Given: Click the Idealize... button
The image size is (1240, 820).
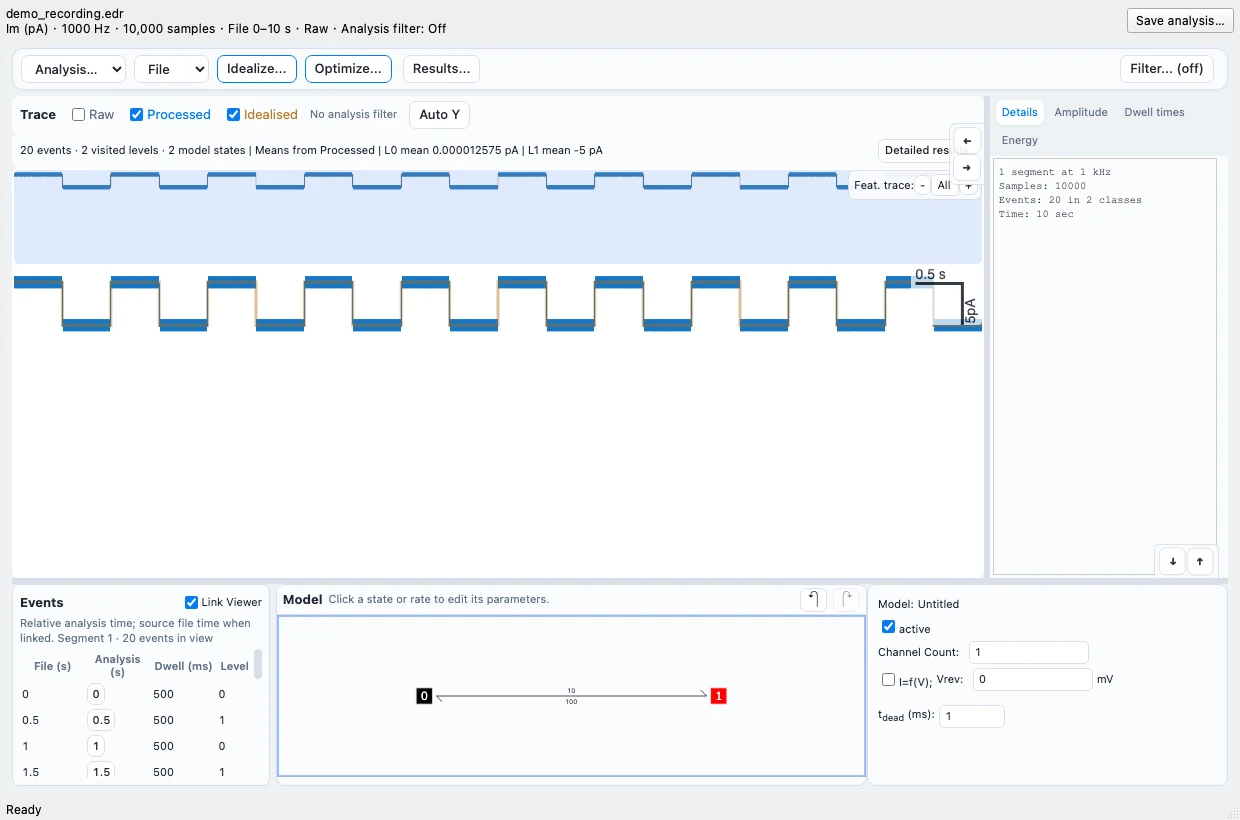Looking at the screenshot, I should [x=257, y=69].
